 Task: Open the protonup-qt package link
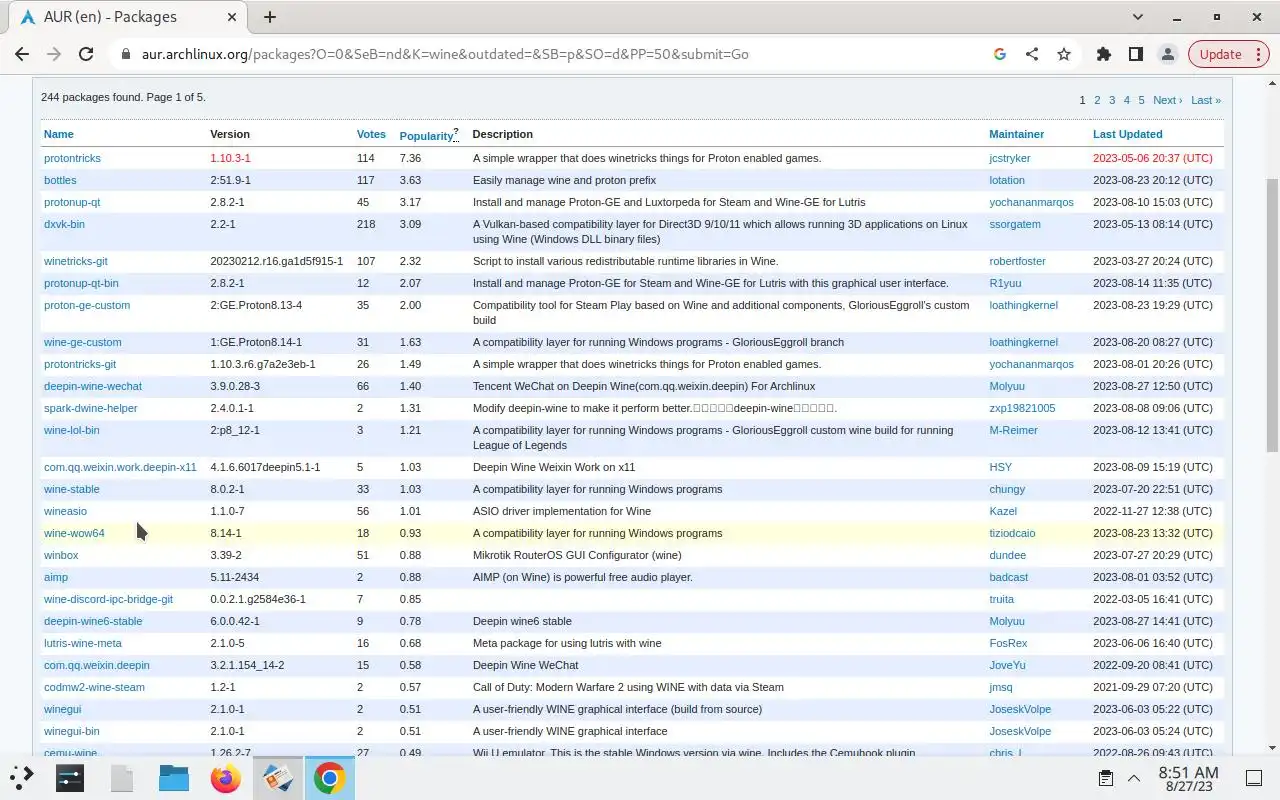pos(72,202)
